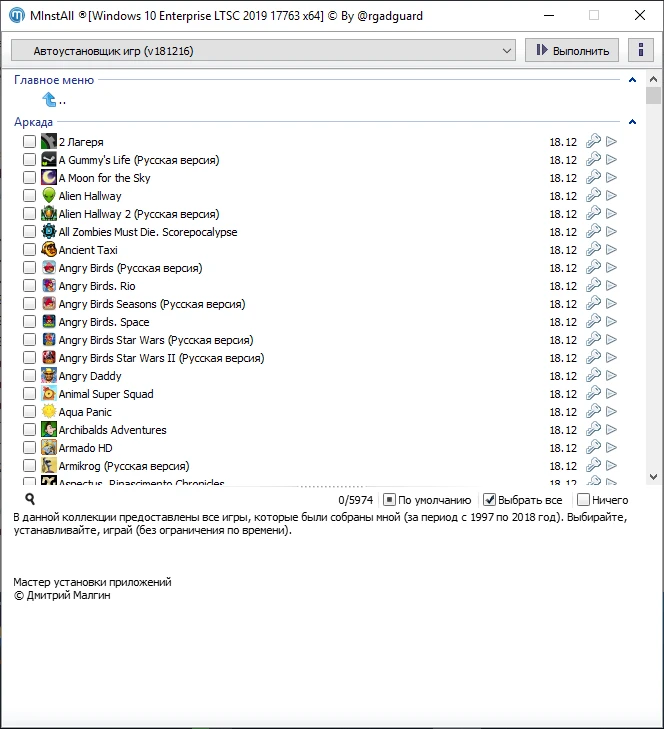
Task: Click the magnifier search icon
Action: (30, 499)
